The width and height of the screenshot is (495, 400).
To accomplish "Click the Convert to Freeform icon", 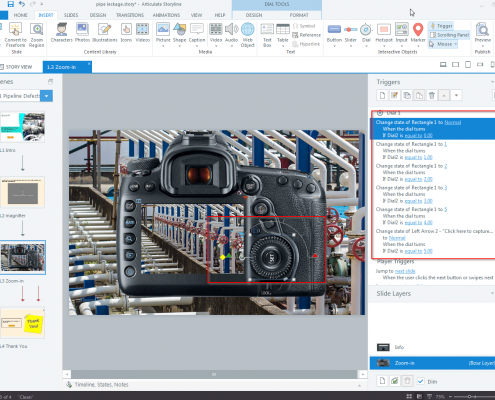I will pos(15,29).
